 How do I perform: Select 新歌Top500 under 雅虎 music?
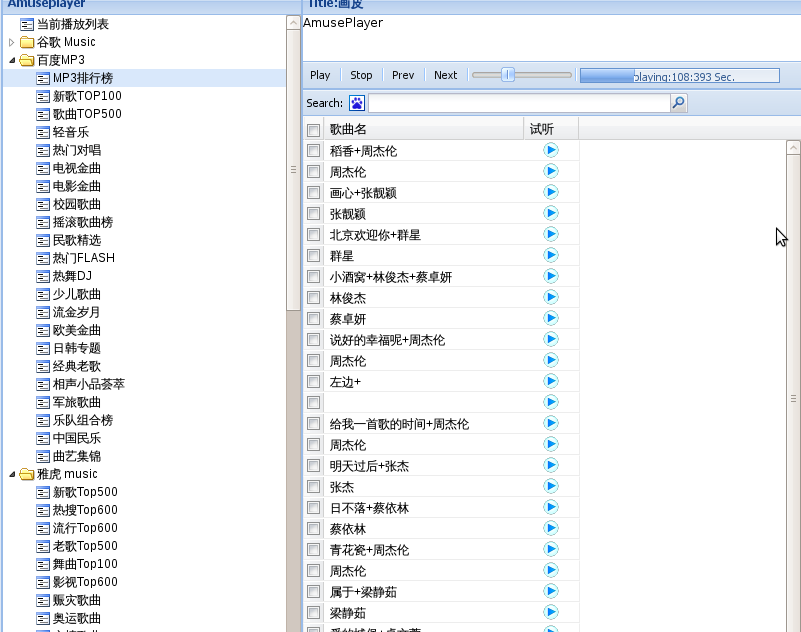tap(85, 492)
